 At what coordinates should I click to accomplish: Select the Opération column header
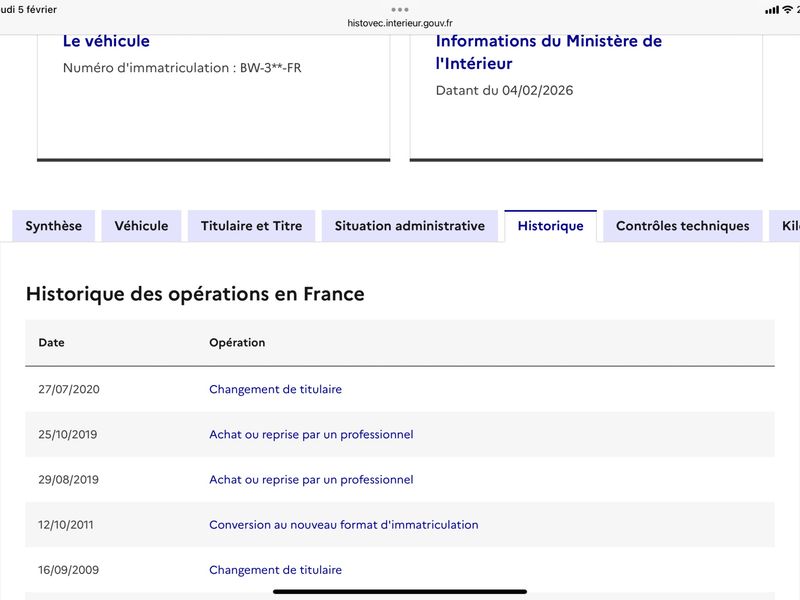pos(237,342)
